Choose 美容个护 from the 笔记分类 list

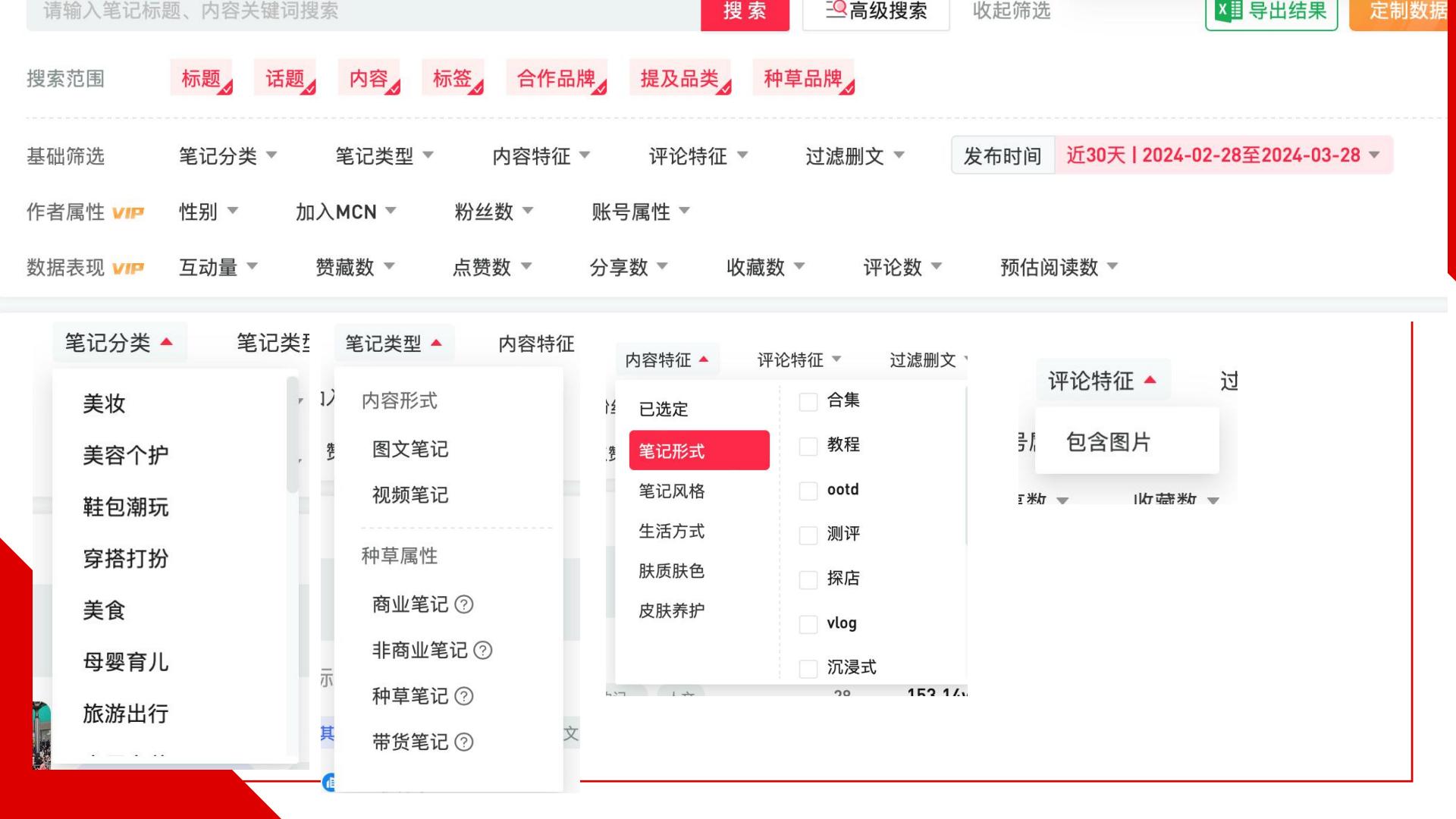coord(126,455)
